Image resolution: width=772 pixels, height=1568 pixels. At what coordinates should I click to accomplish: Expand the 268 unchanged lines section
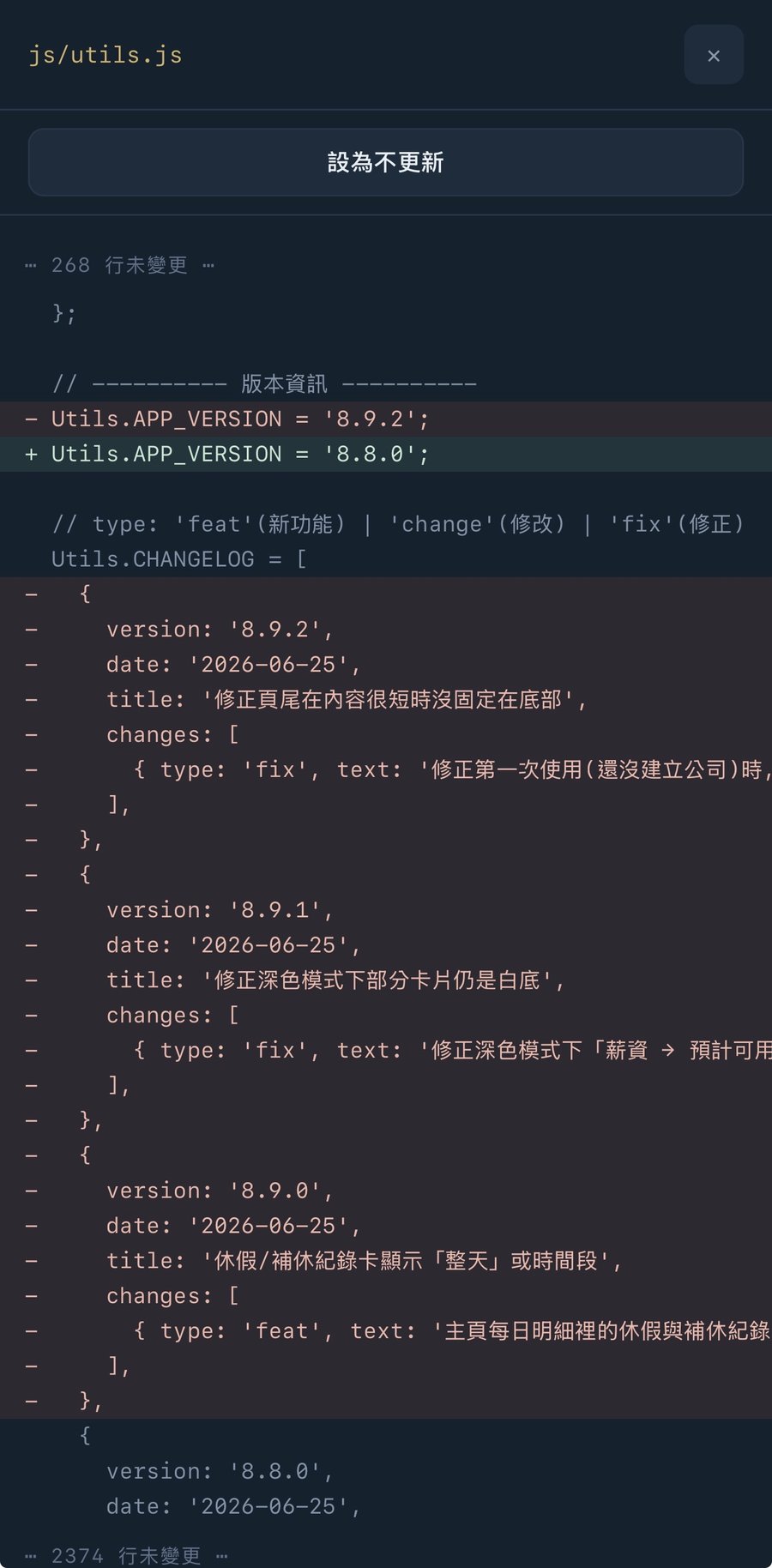pyautogui.click(x=120, y=265)
